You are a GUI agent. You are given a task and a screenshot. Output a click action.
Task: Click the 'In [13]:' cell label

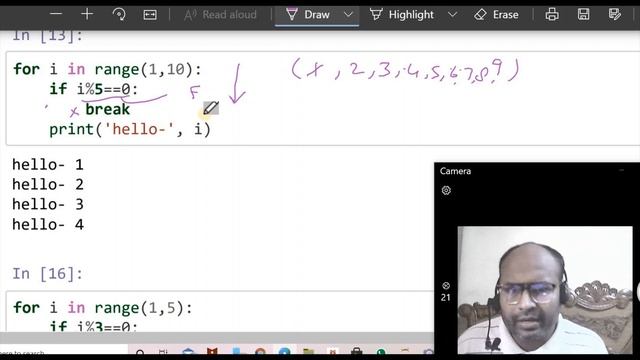(47, 36)
